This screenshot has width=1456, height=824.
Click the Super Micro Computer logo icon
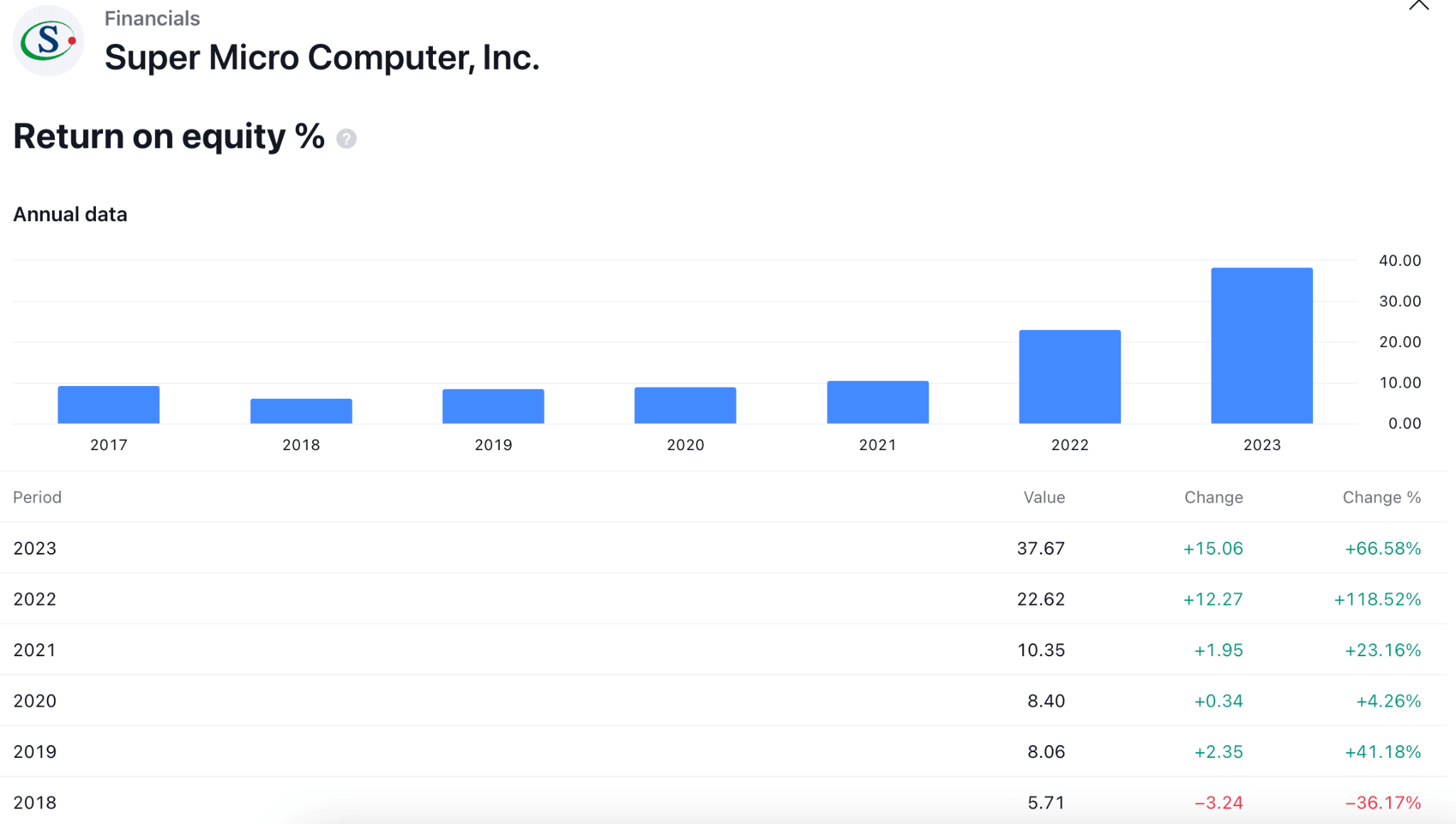pyautogui.click(x=48, y=41)
